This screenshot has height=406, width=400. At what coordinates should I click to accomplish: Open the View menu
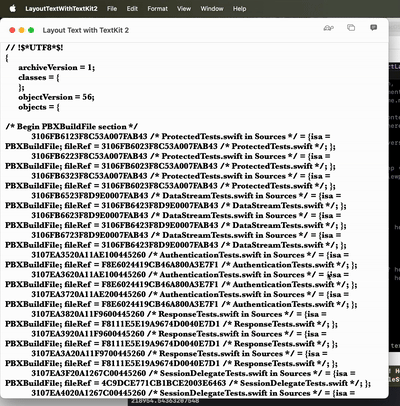[184, 9]
